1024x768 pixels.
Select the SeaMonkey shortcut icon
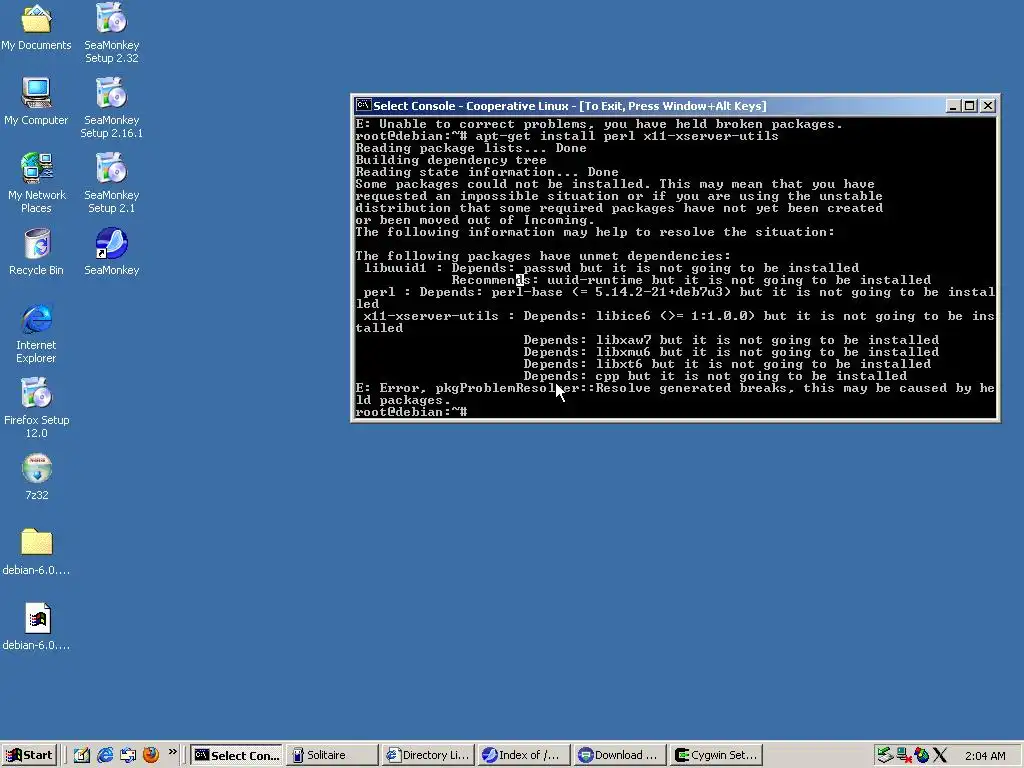tap(112, 252)
